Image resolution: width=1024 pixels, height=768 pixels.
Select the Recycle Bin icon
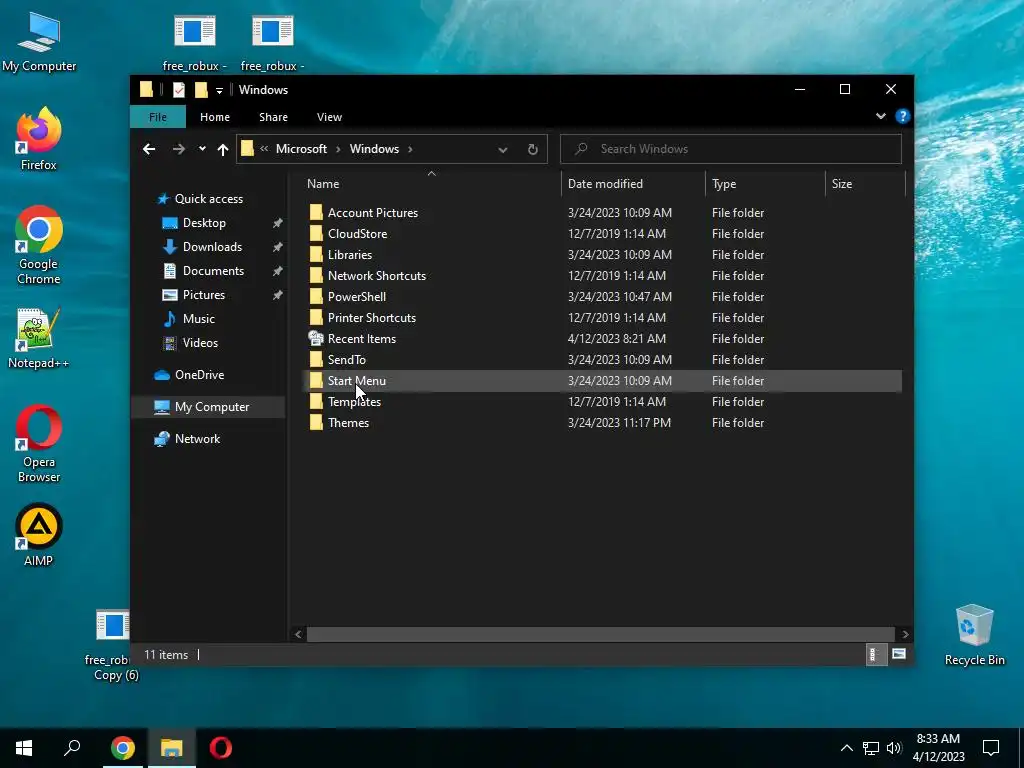(x=974, y=635)
